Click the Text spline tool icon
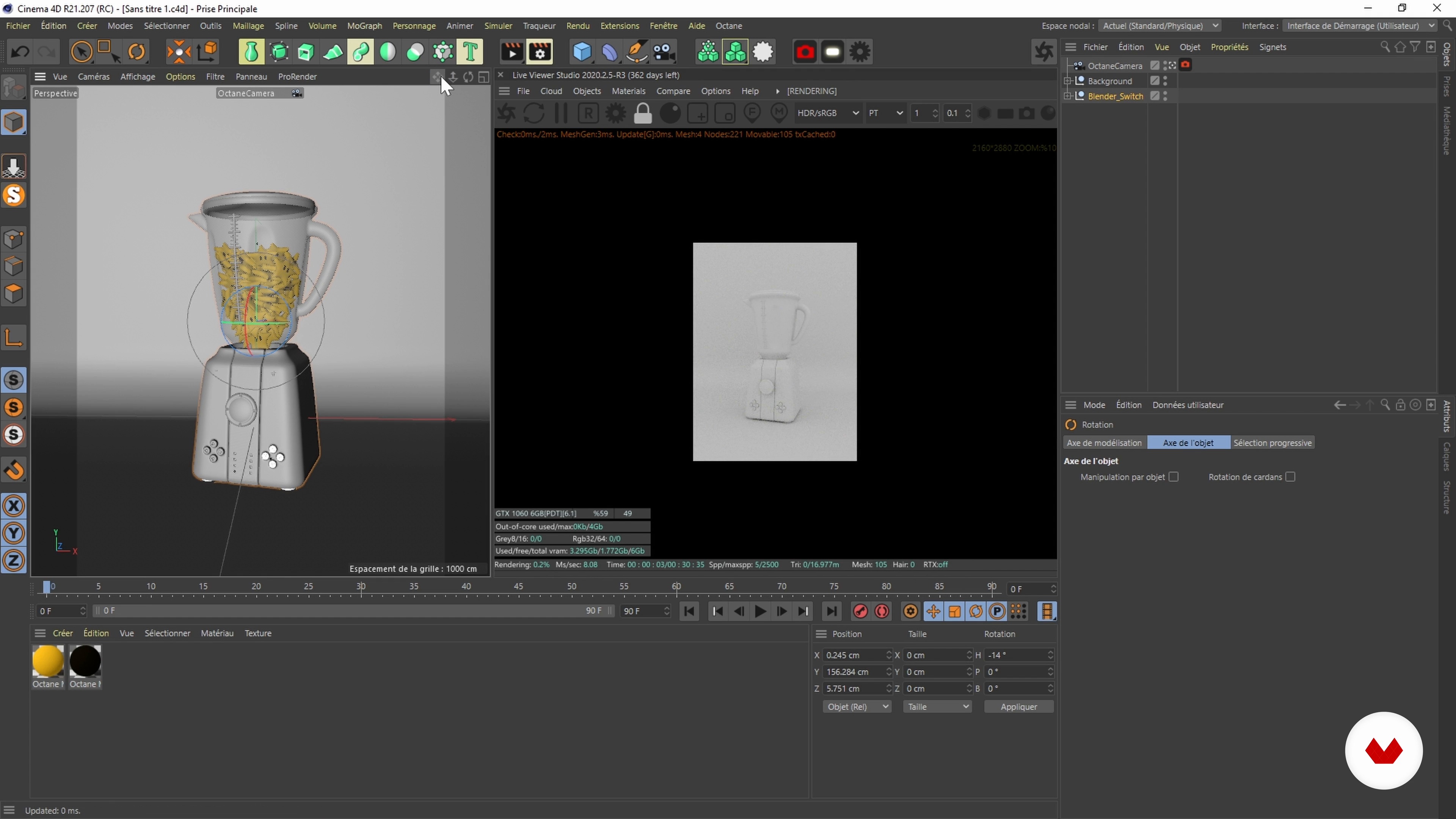Image resolution: width=1456 pixels, height=819 pixels. 470,52
